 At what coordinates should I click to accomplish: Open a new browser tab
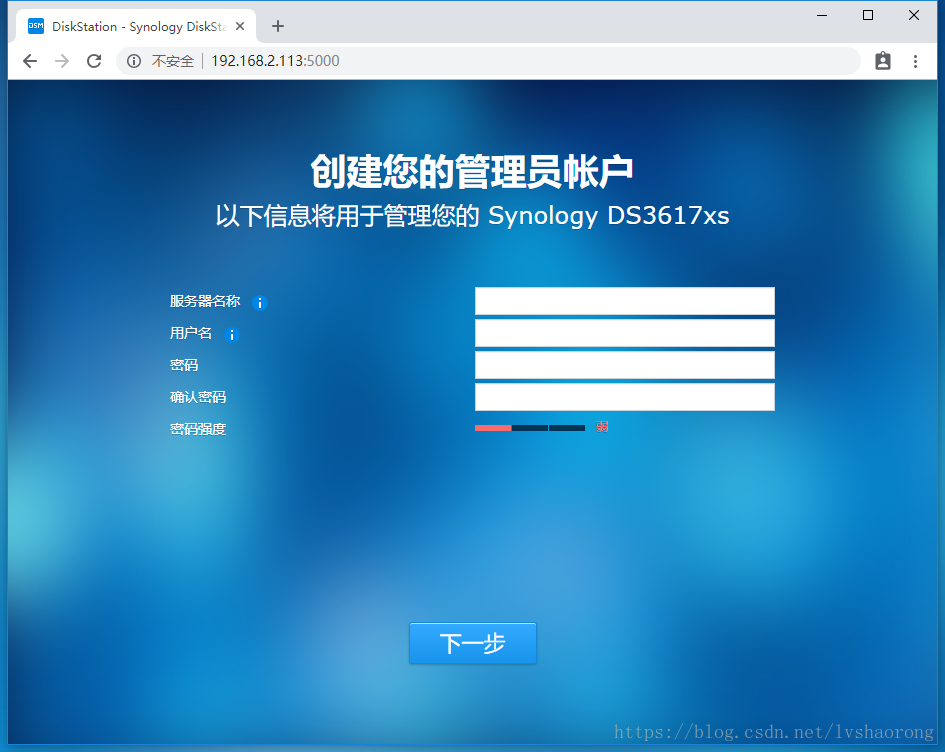coord(278,26)
